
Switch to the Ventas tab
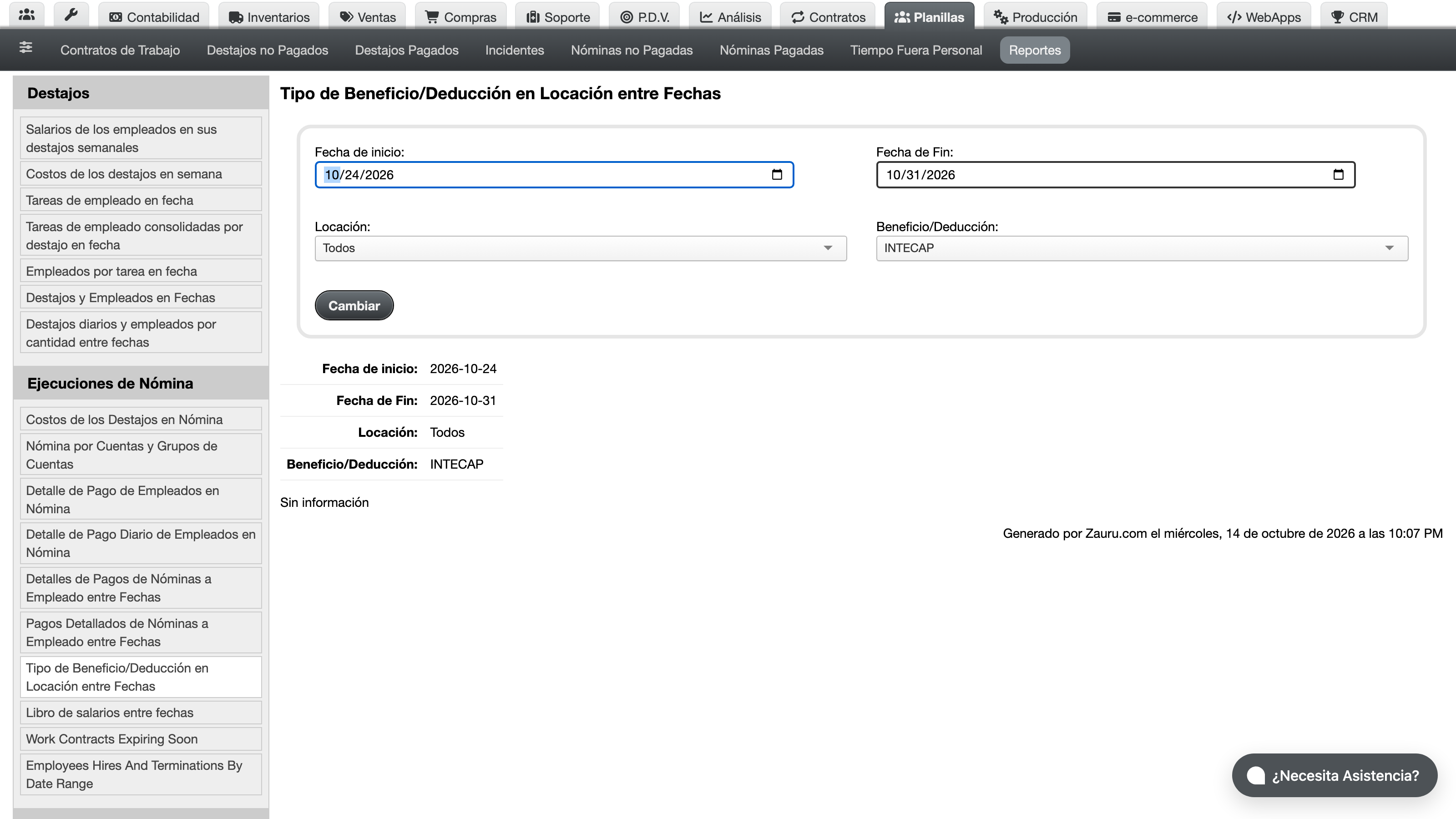point(367,17)
